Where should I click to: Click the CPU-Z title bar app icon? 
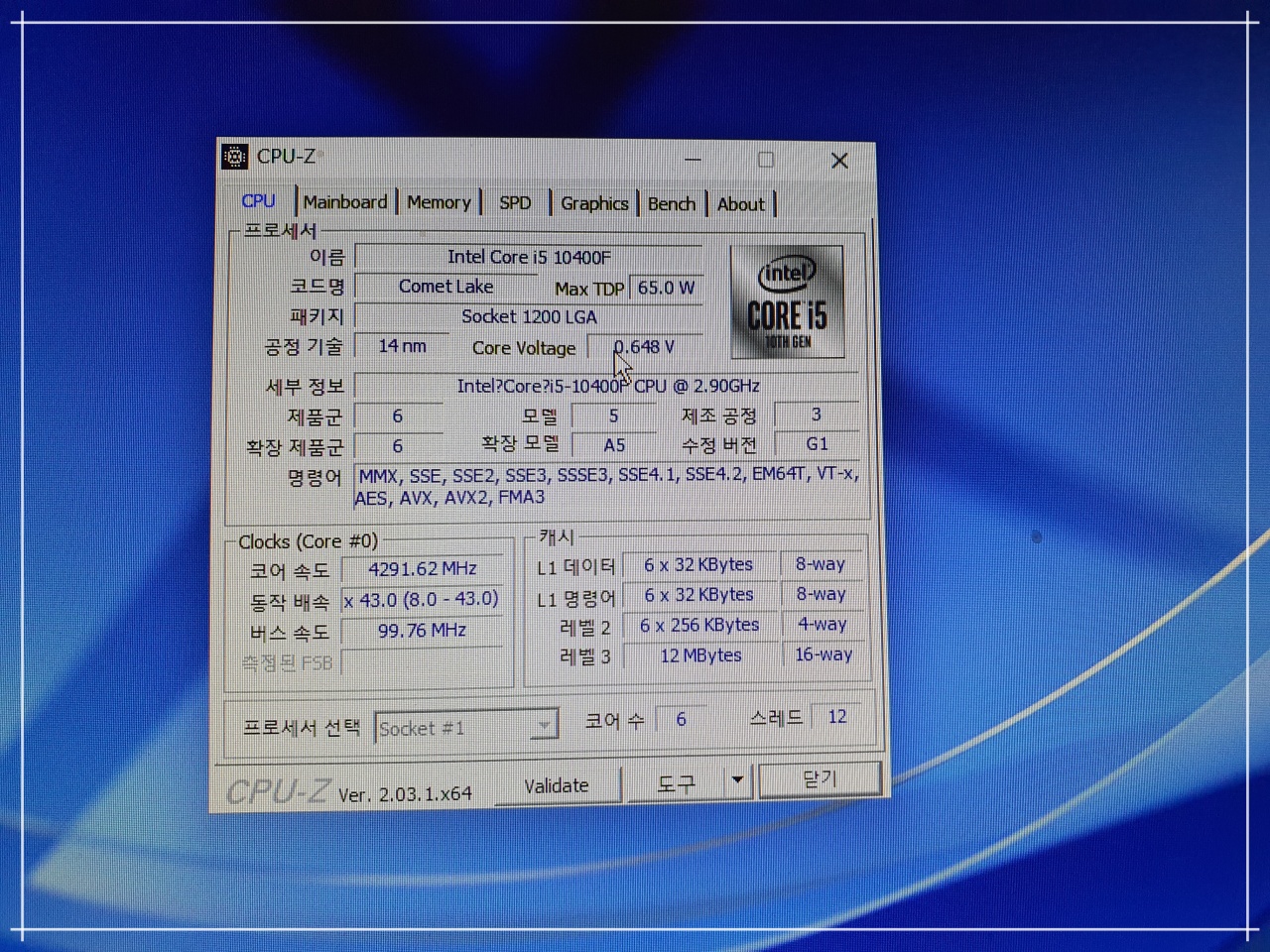(234, 157)
